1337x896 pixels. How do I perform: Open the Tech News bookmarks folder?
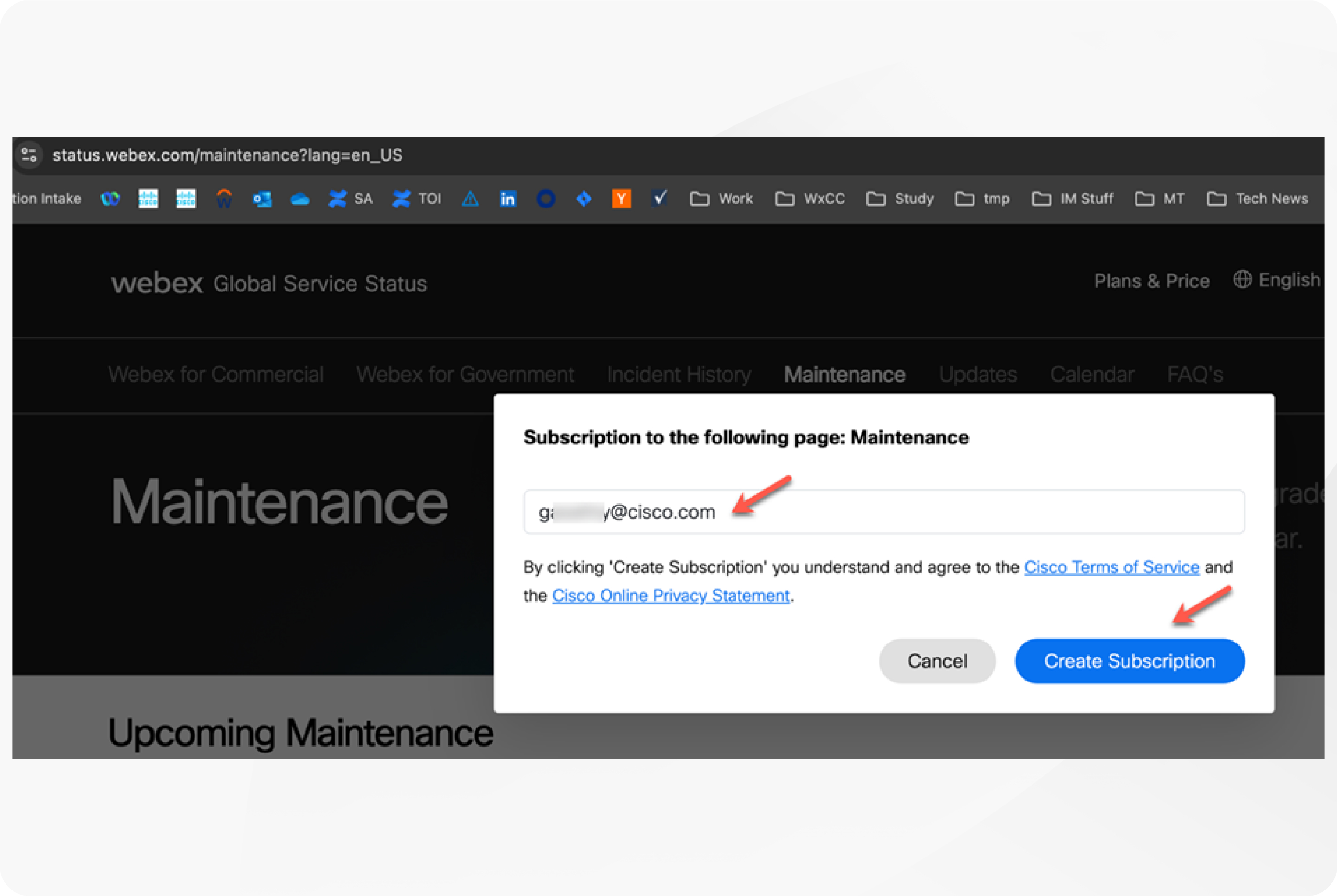click(1257, 199)
